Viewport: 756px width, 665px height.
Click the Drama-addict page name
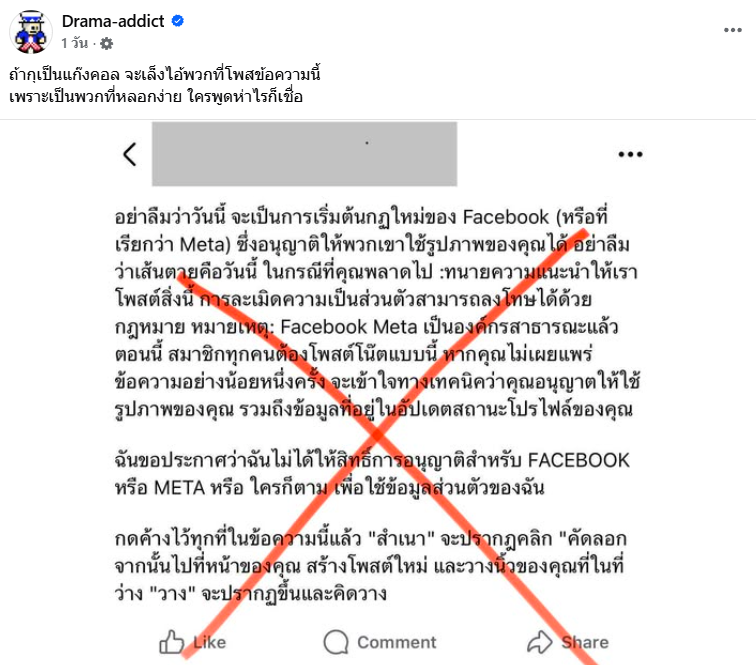click(x=113, y=21)
